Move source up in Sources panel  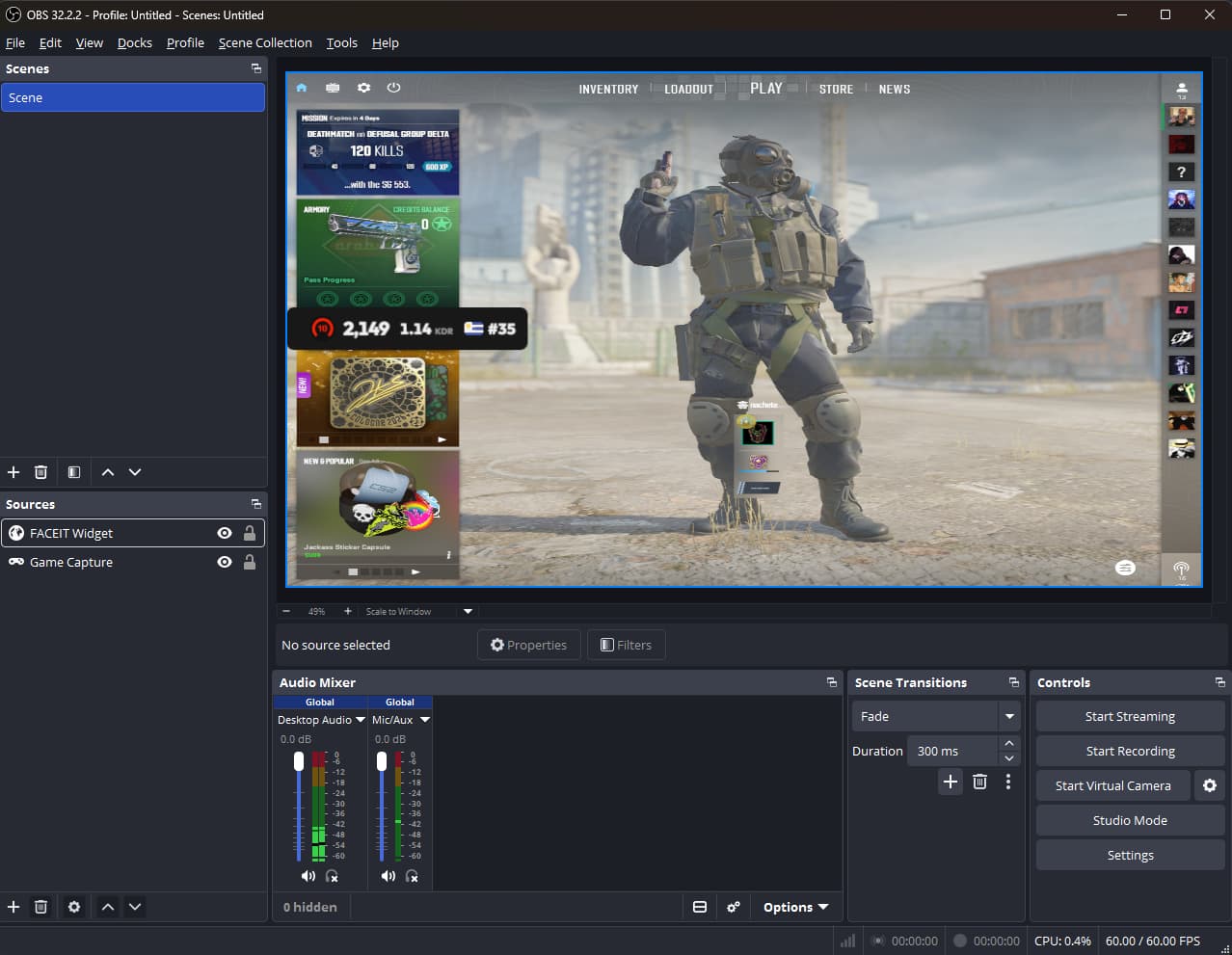[x=108, y=907]
